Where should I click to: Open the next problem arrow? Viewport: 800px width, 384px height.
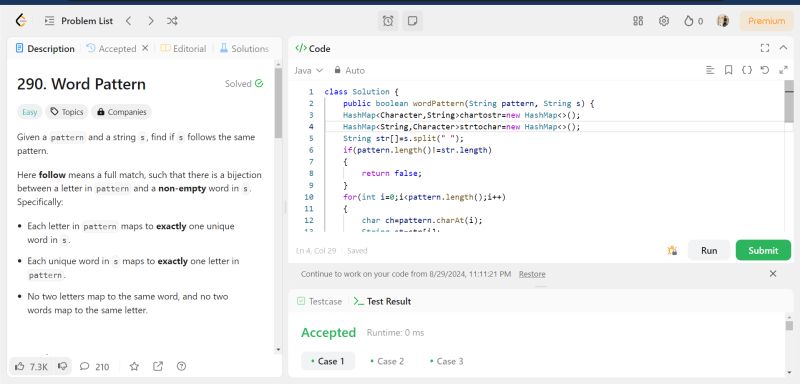point(151,21)
